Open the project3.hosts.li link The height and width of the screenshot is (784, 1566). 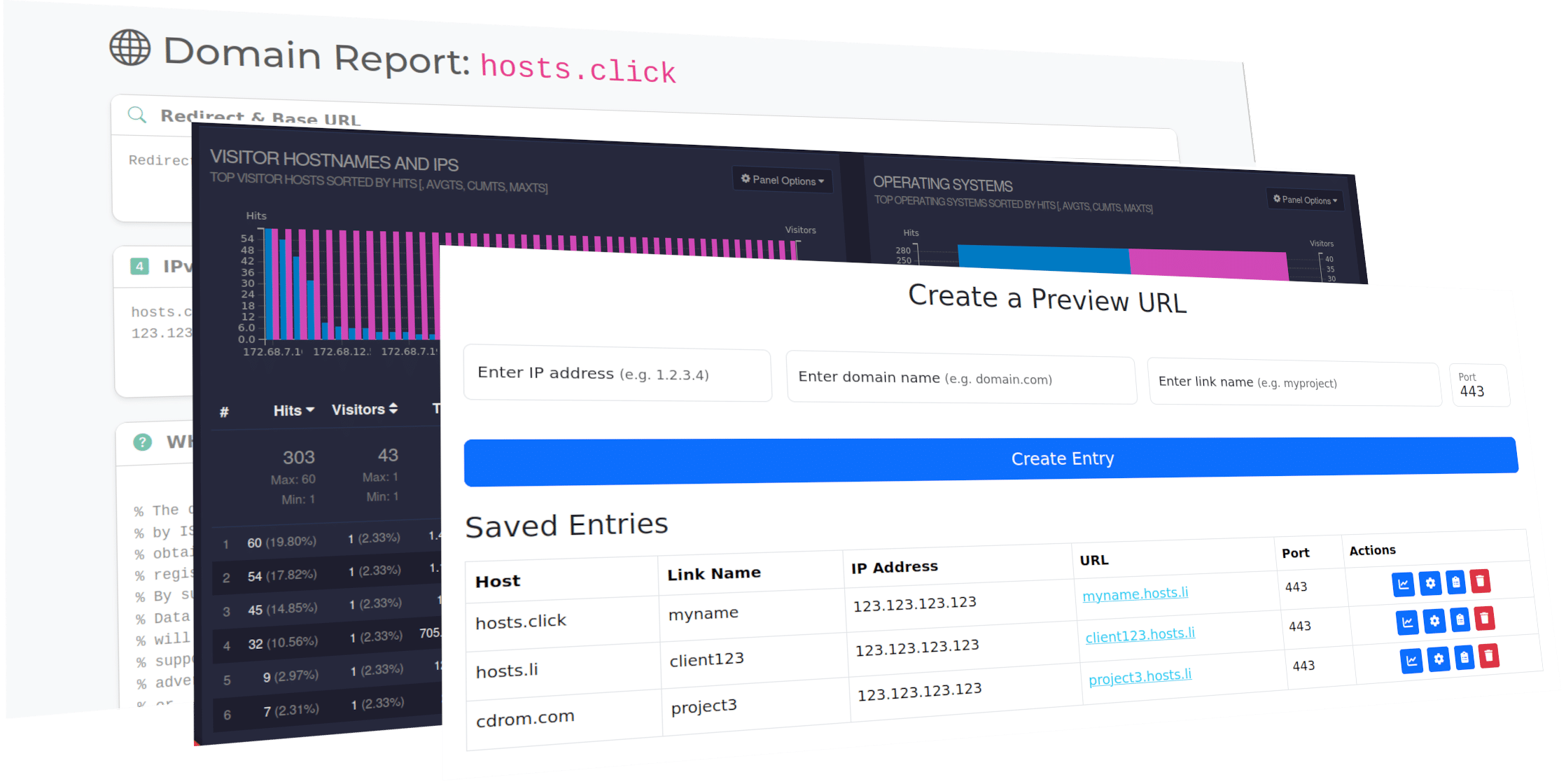coord(1140,676)
